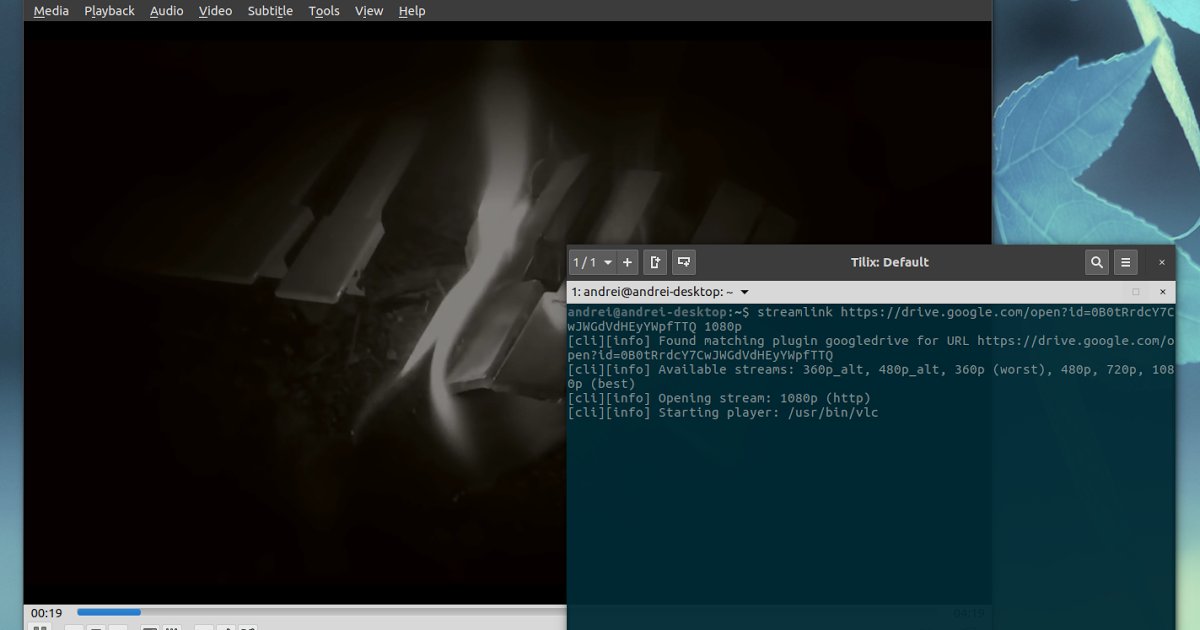Click 'Starting player: /usr/bin/vlc' line
Image resolution: width=1200 pixels, height=630 pixels.
(723, 412)
